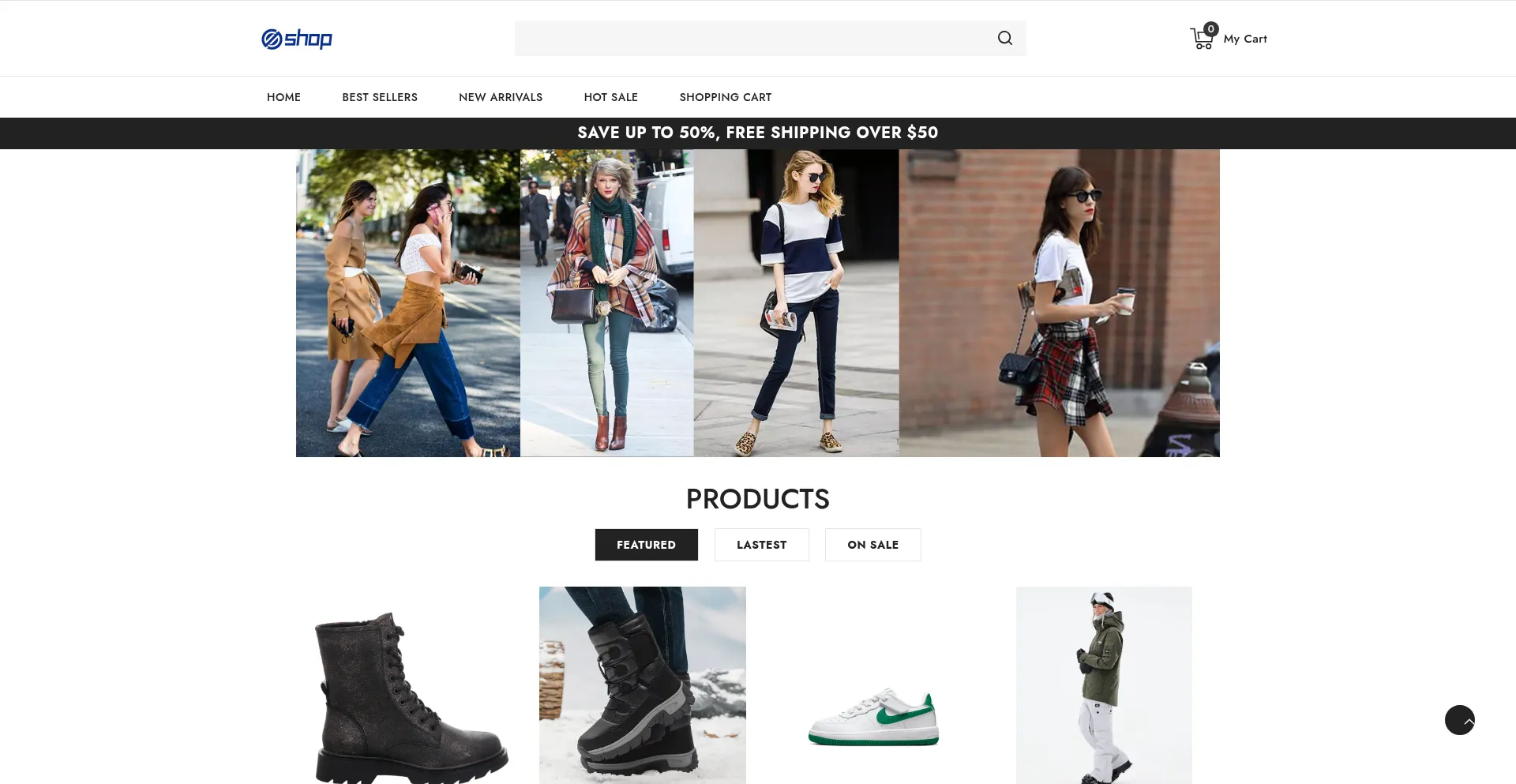View the black snow boot product

(642, 685)
